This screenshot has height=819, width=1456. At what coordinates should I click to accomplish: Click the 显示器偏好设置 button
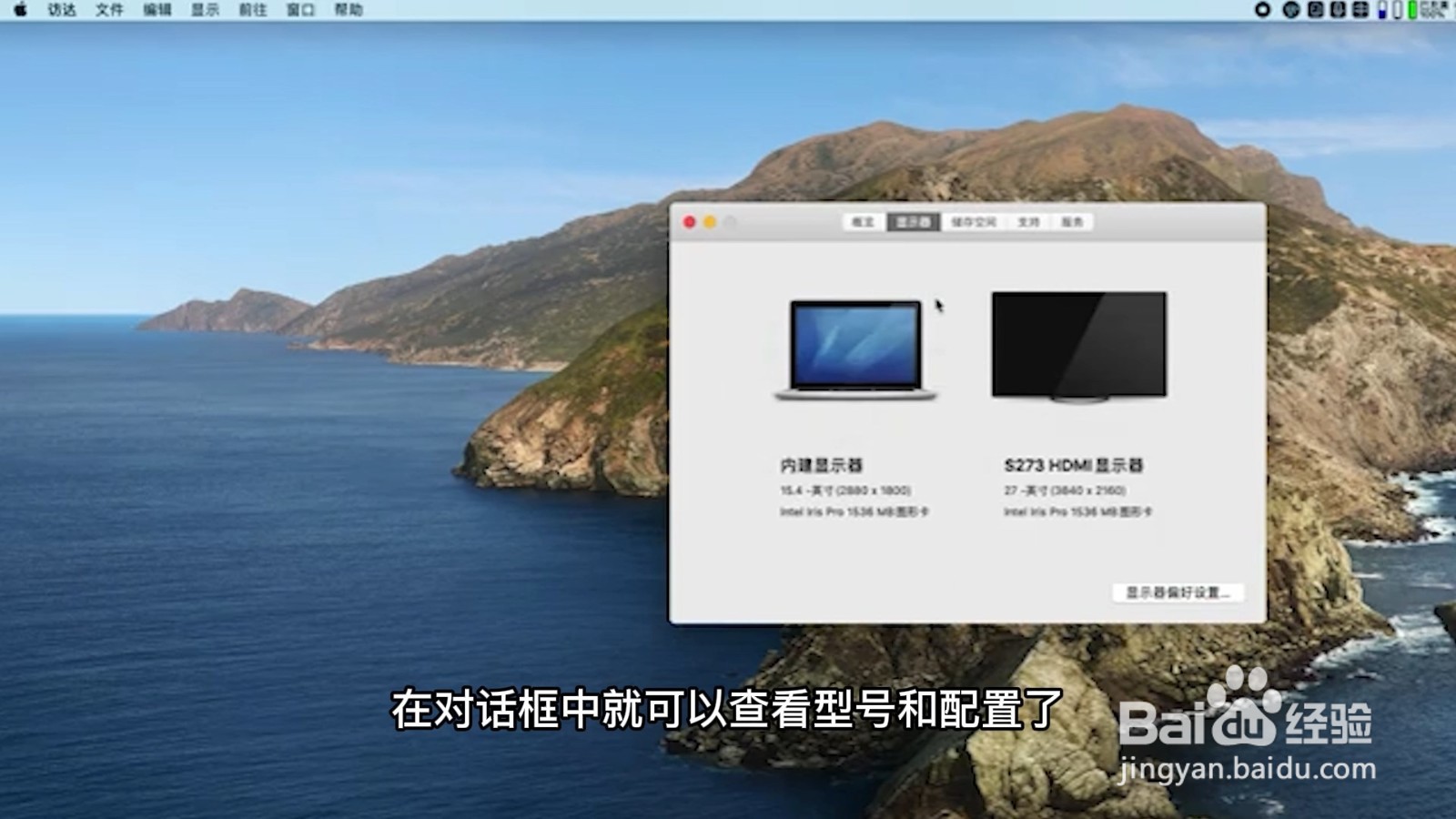point(1178,591)
